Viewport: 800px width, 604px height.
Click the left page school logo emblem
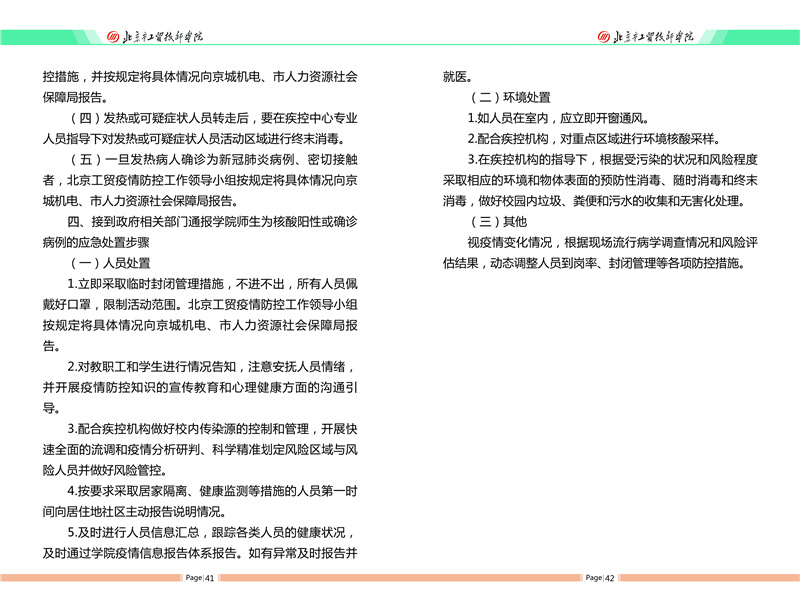pos(113,36)
